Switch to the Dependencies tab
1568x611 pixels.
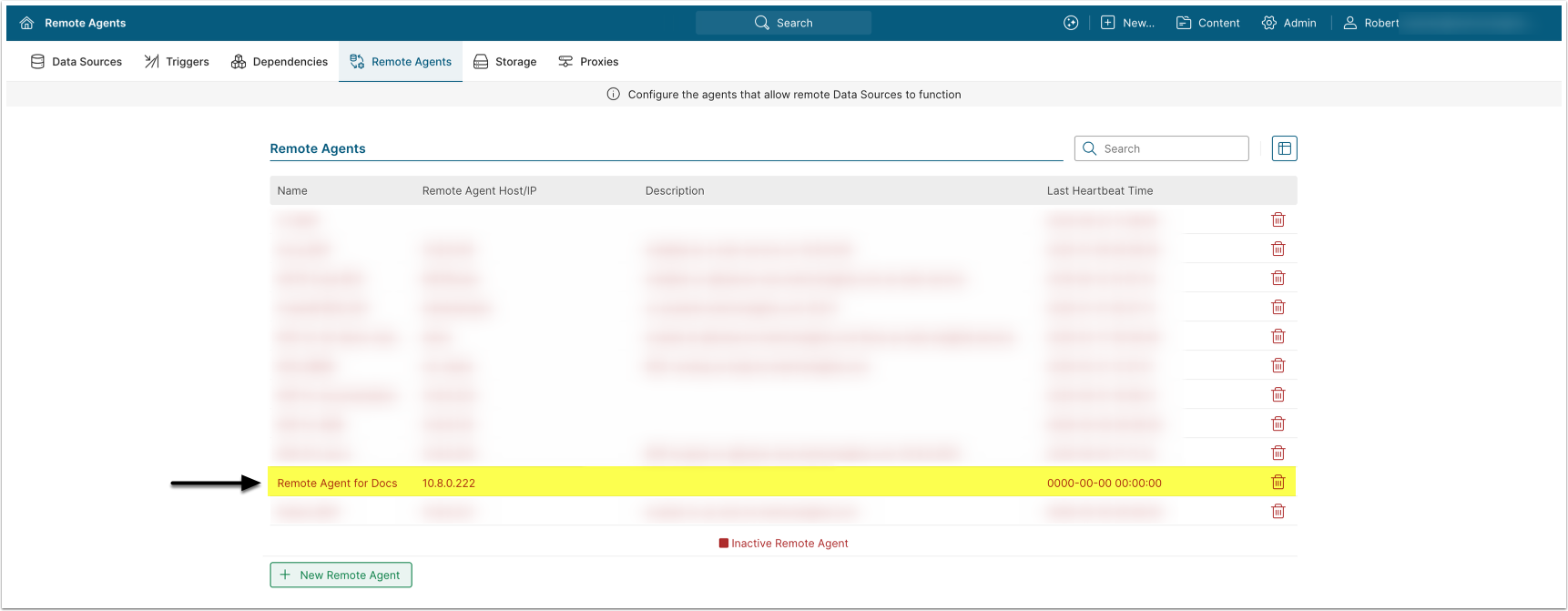coord(280,62)
